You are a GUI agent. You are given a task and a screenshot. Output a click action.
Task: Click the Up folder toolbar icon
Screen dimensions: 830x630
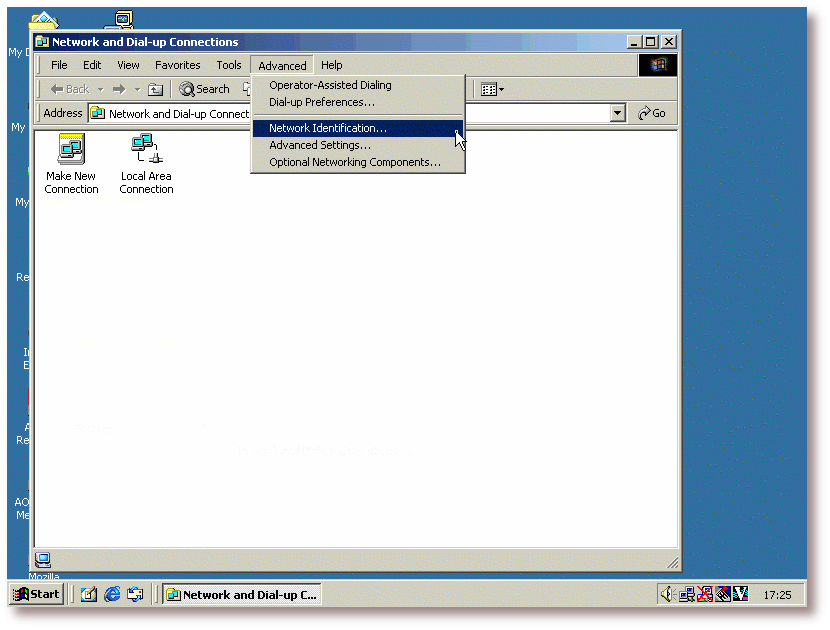(155, 89)
